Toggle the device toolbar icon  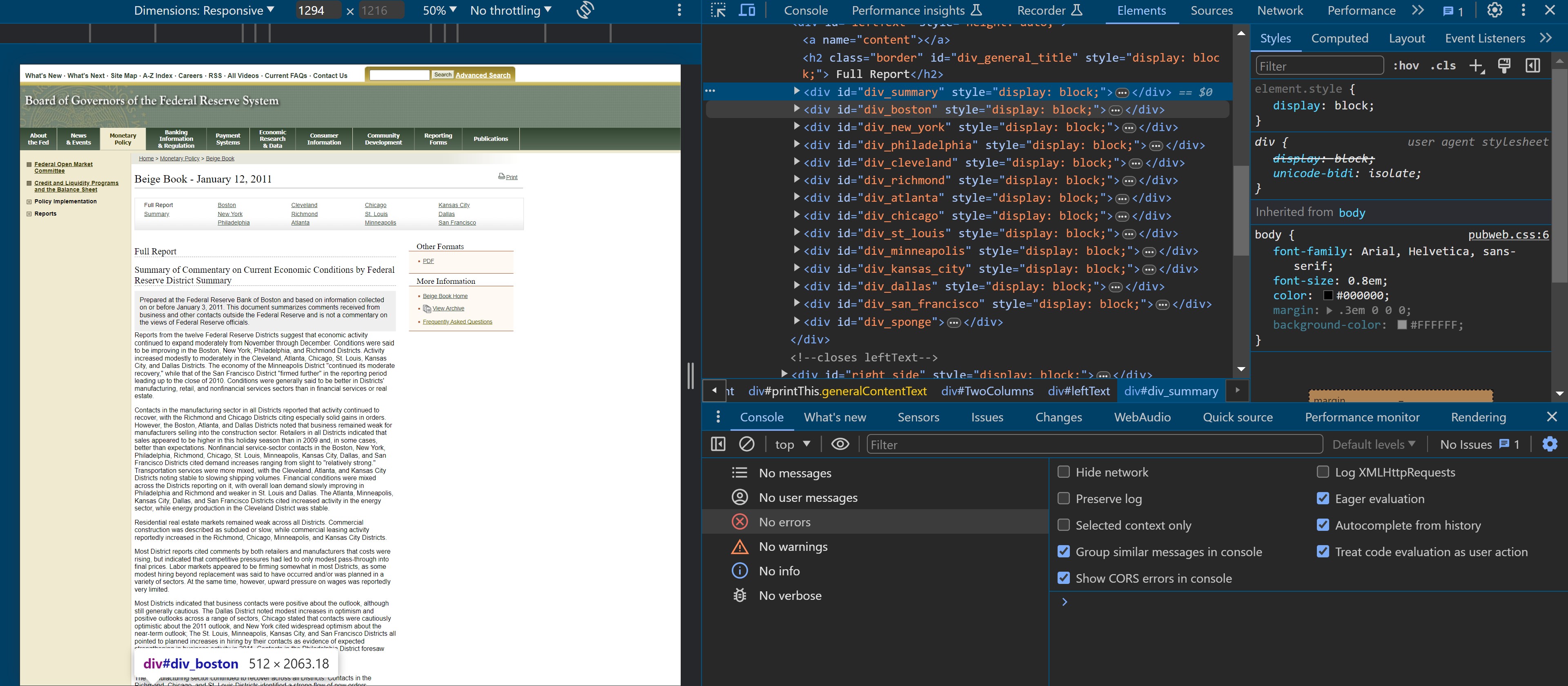(x=747, y=10)
